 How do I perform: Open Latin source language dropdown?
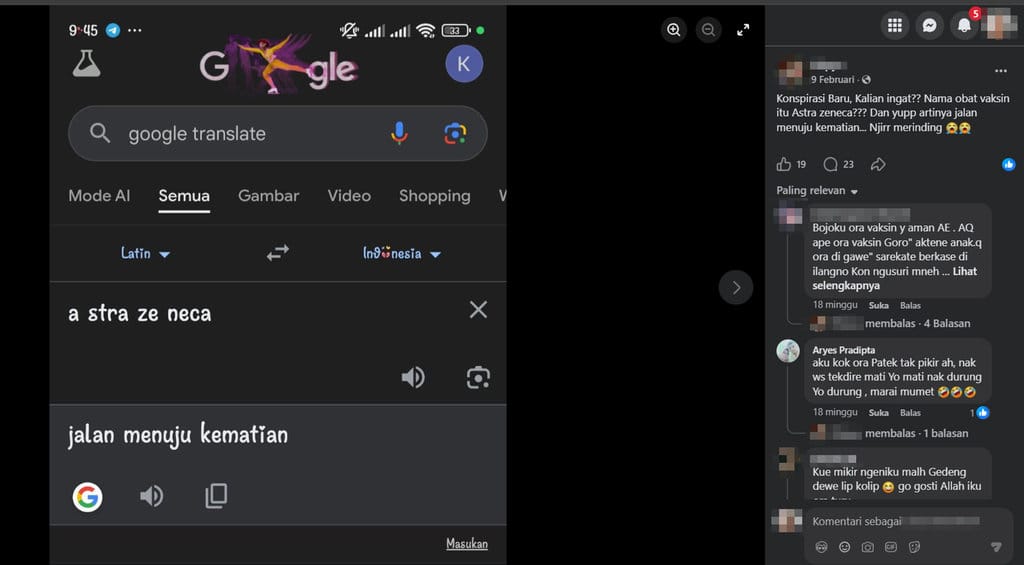[145, 253]
